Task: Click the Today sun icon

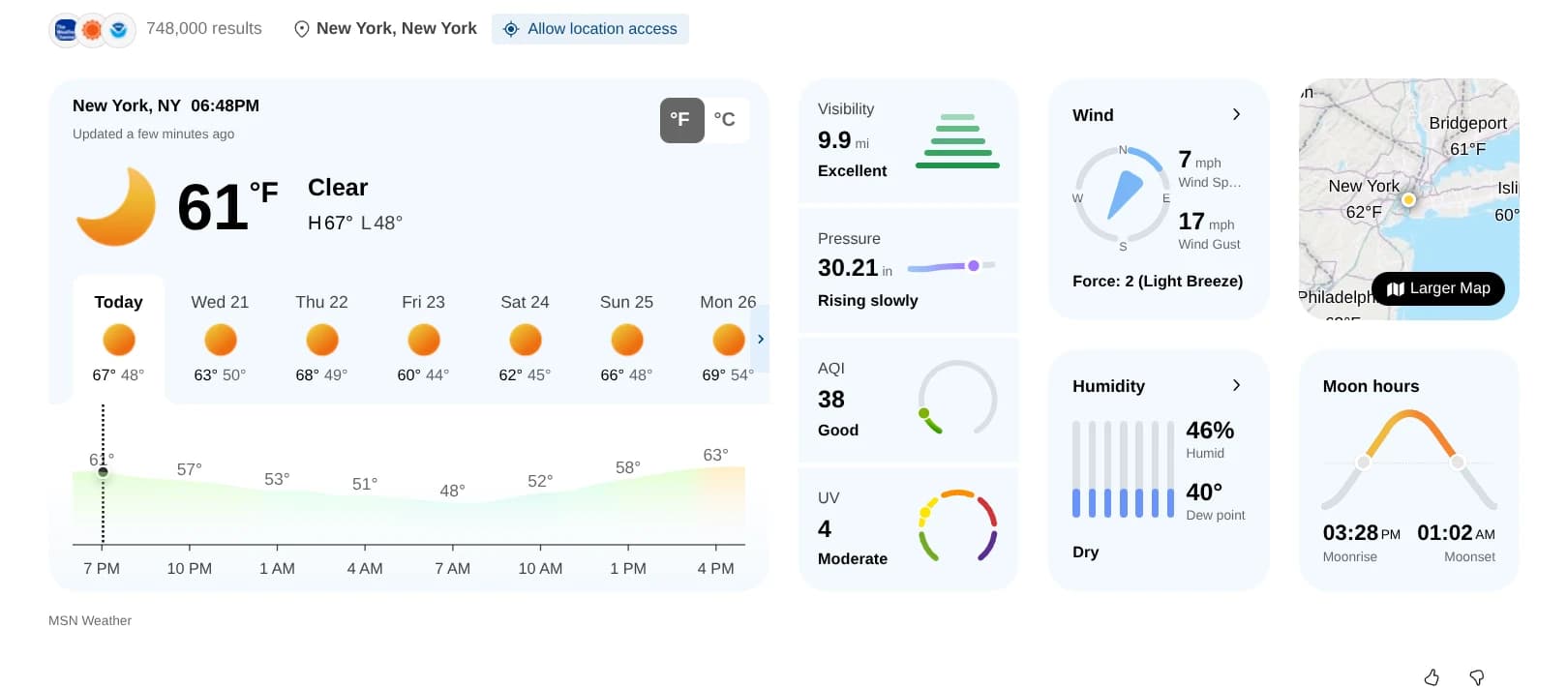Action: (119, 341)
